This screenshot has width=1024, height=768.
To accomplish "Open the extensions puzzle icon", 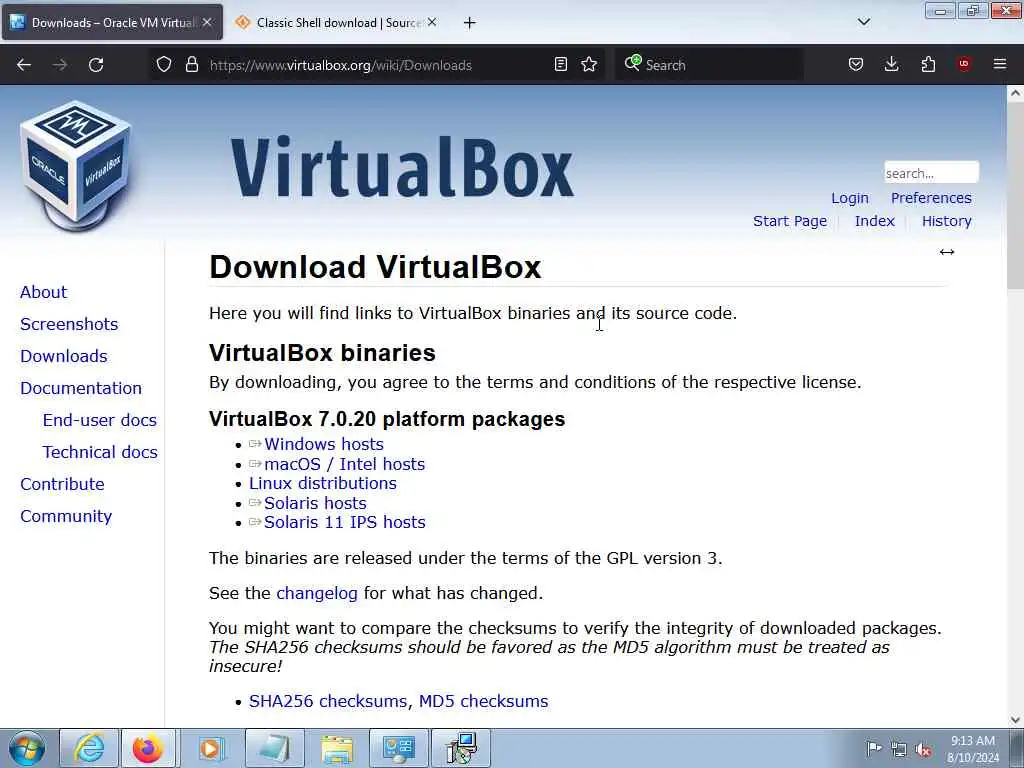I will click(x=928, y=64).
